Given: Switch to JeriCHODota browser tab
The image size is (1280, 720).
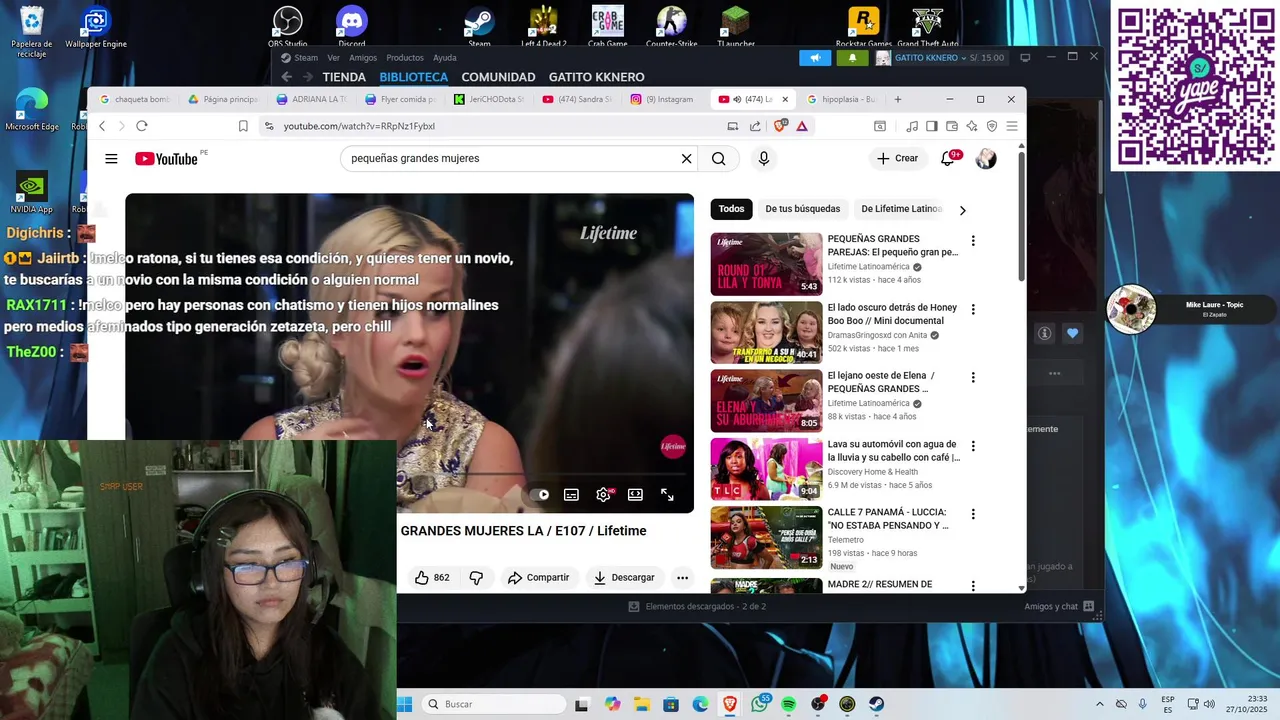Looking at the screenshot, I should point(489,99).
